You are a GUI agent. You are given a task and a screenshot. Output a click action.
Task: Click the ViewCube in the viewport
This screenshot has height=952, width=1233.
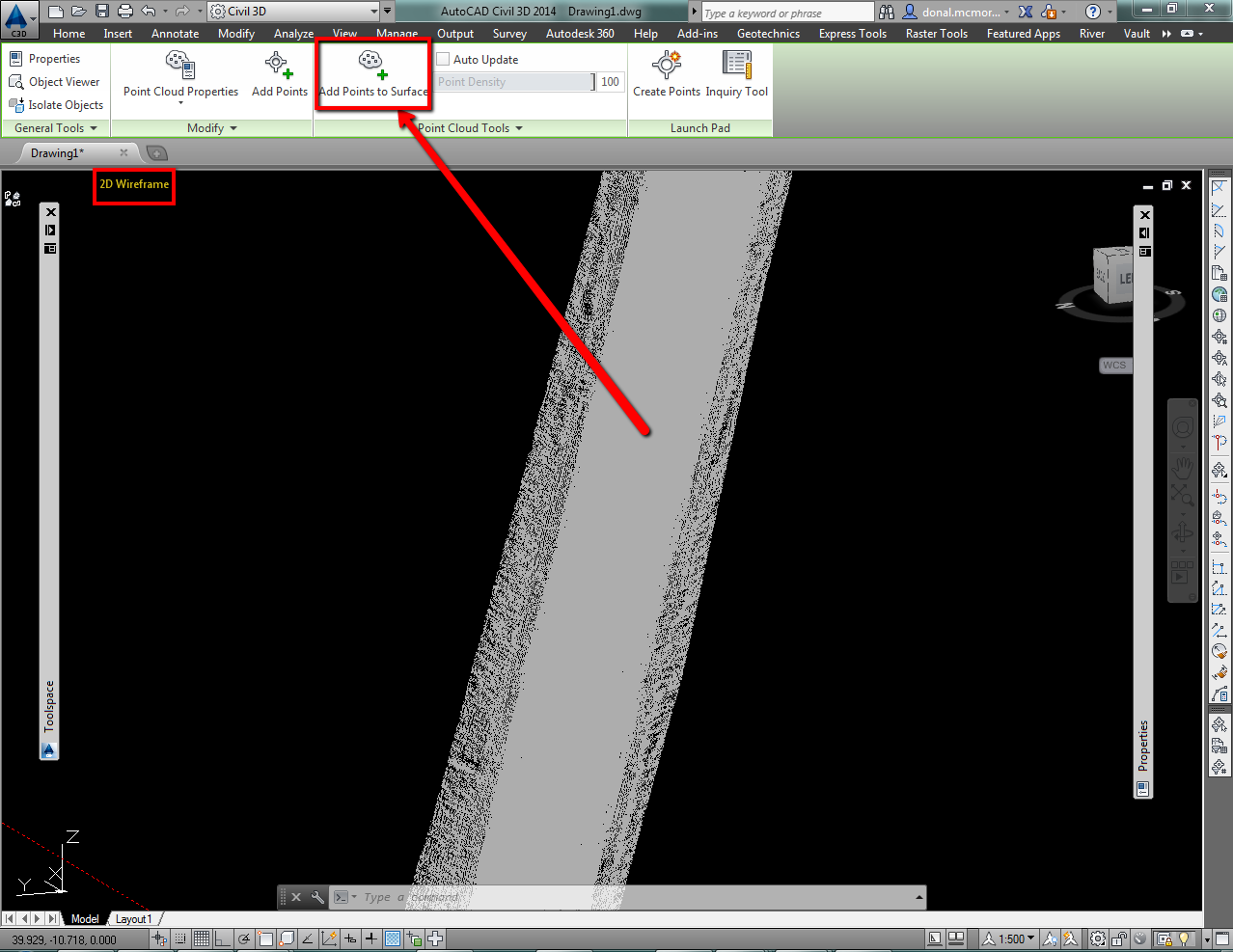pos(1112,275)
